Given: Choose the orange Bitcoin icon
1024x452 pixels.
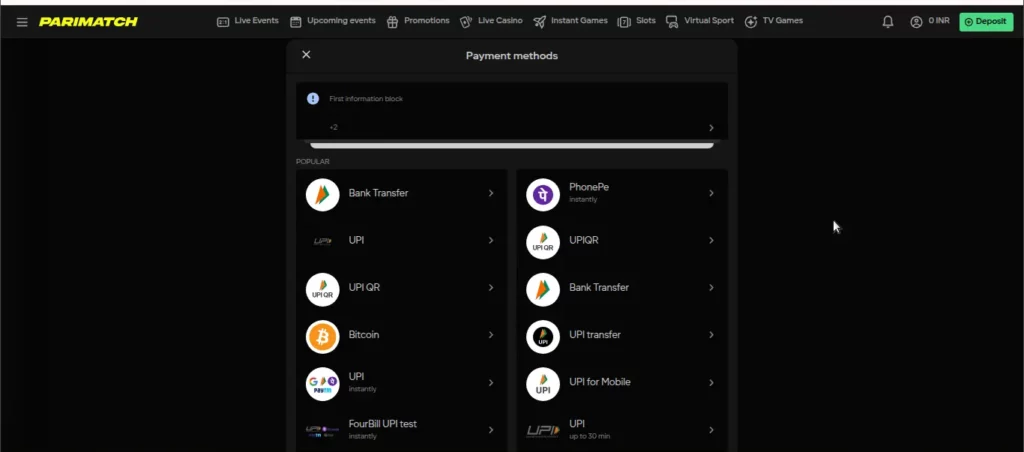Looking at the screenshot, I should click(x=323, y=336).
